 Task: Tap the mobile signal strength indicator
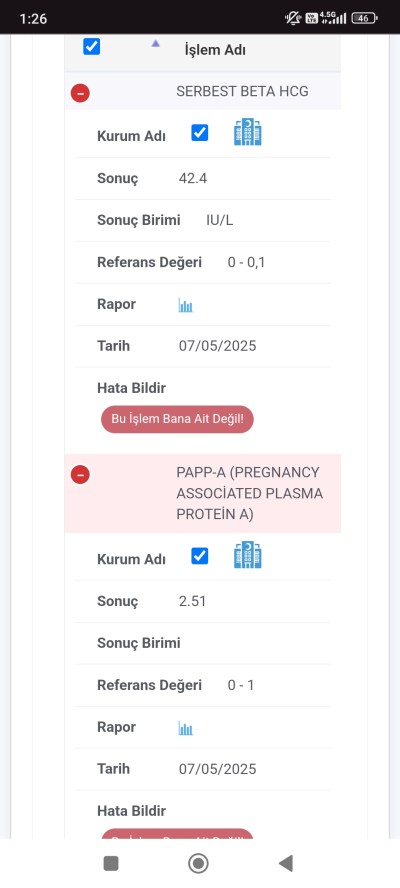point(334,18)
